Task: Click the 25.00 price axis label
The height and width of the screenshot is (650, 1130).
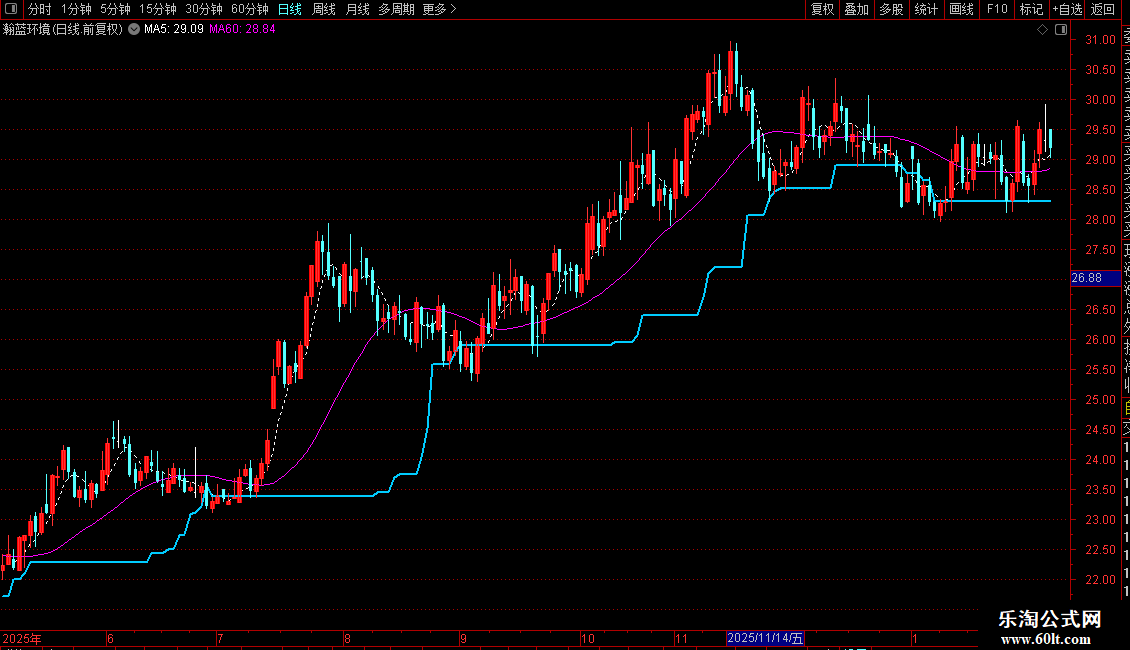Action: (1100, 400)
